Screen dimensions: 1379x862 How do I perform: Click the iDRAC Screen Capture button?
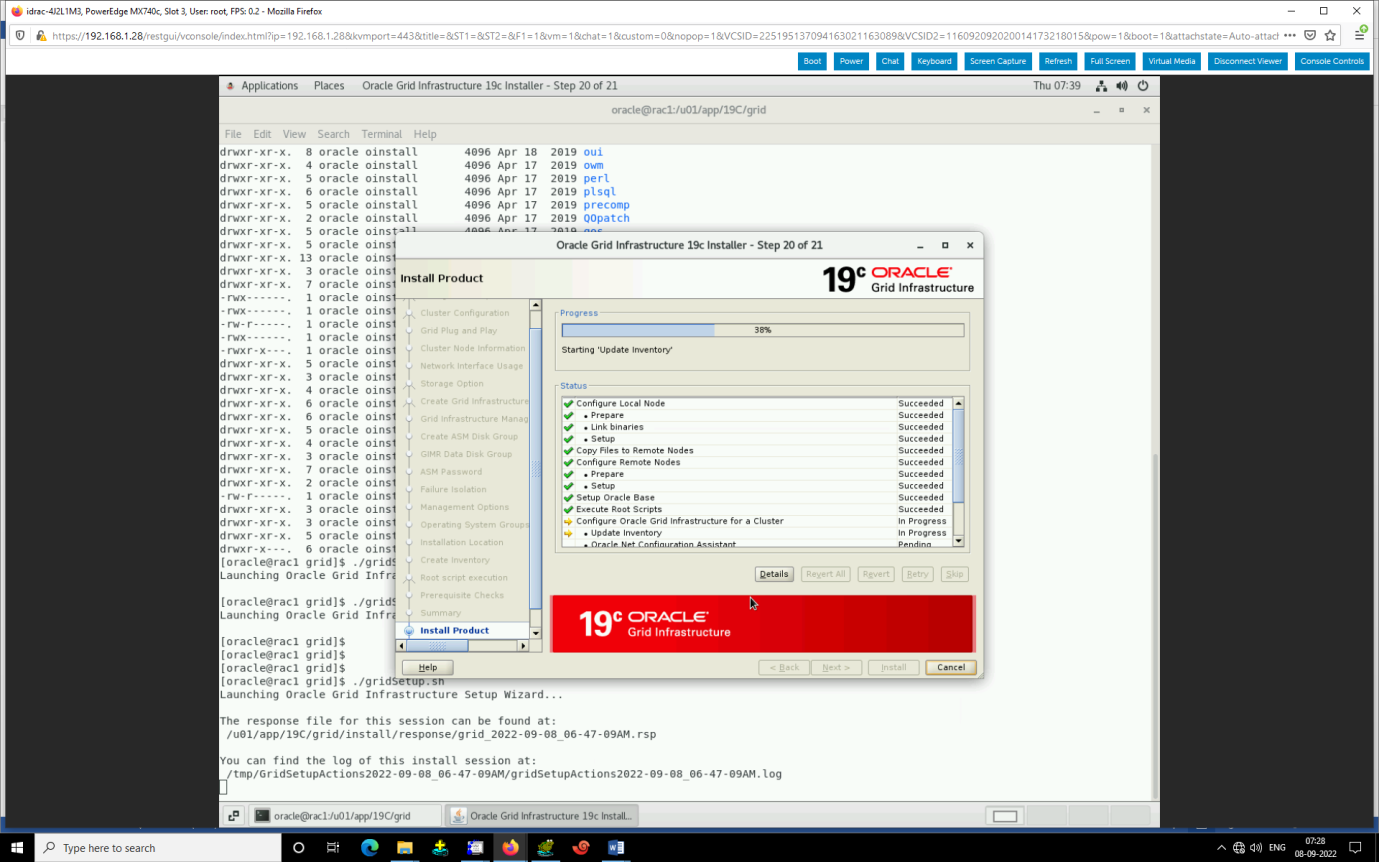[998, 61]
